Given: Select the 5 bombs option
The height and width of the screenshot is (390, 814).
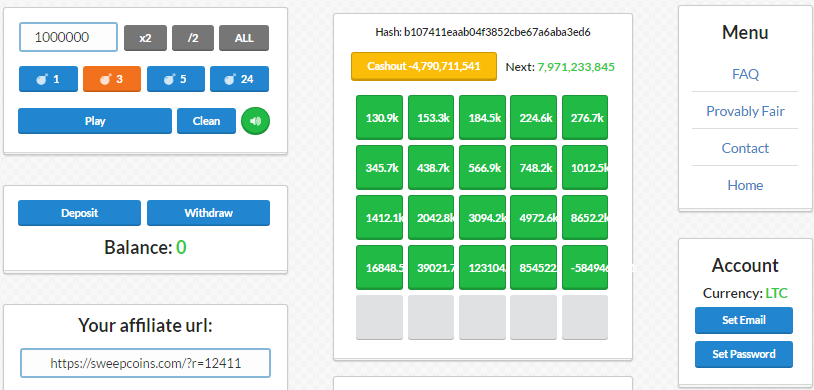Looking at the screenshot, I should tap(176, 79).
